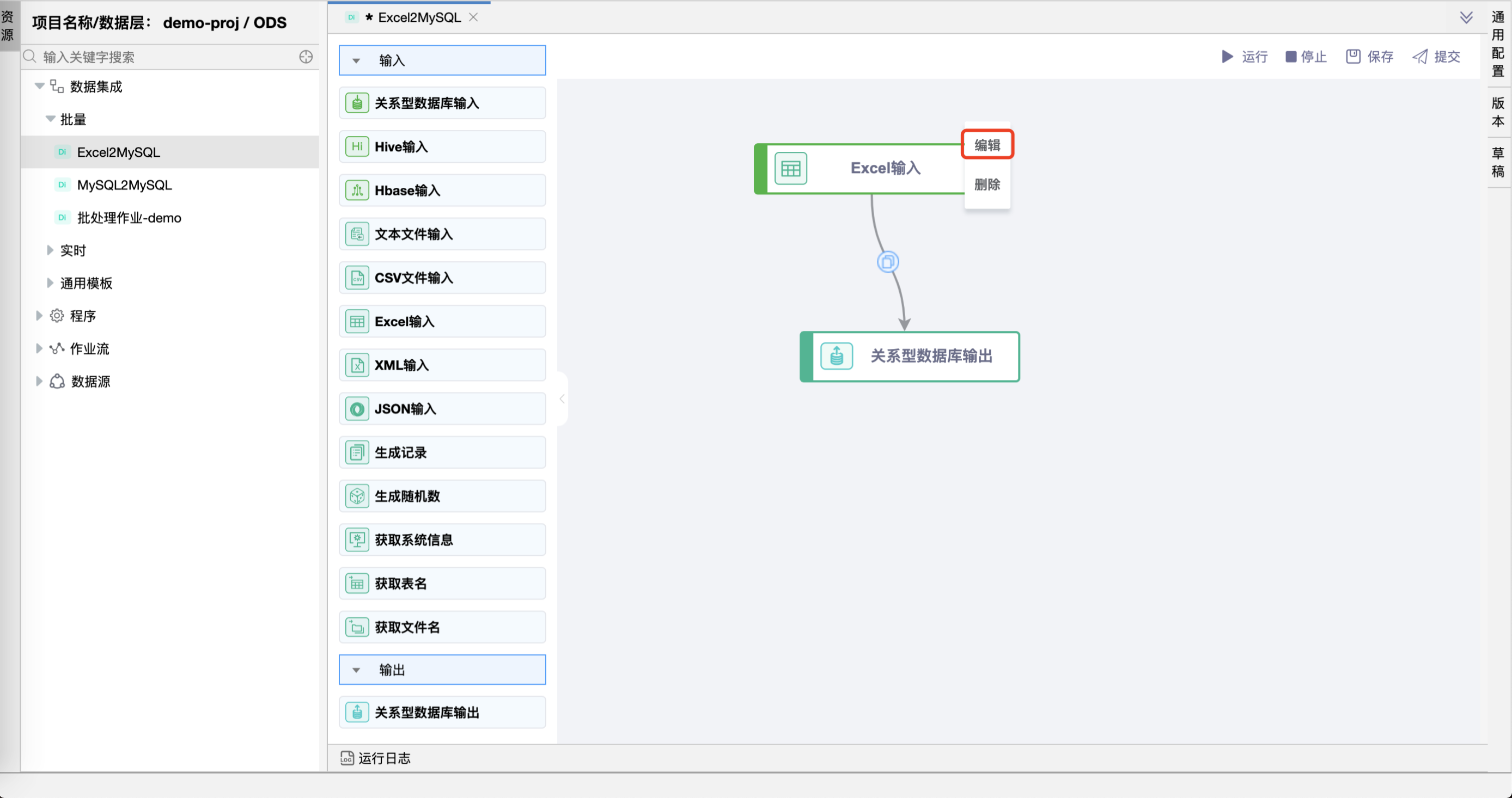Select the CSV文件输入 component icon
The image size is (1512, 798).
pos(356,278)
